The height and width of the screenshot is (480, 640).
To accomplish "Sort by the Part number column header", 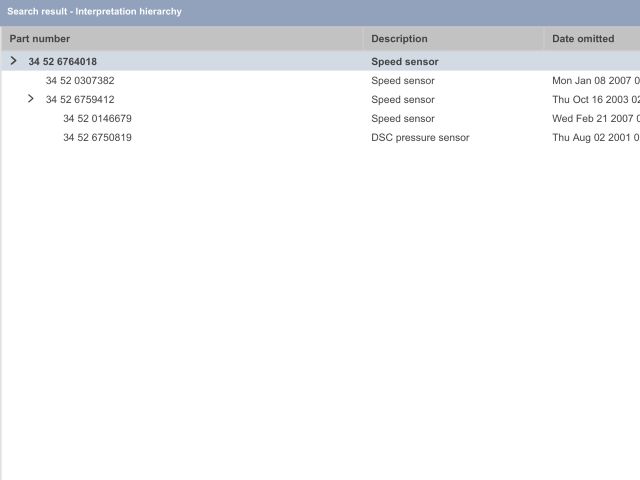I will tap(40, 39).
